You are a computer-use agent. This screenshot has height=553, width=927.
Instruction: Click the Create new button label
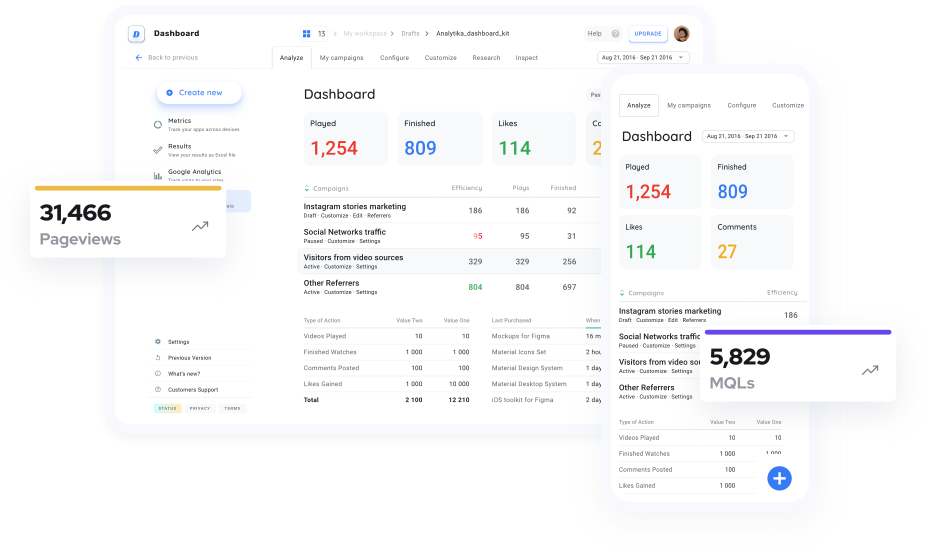click(200, 93)
